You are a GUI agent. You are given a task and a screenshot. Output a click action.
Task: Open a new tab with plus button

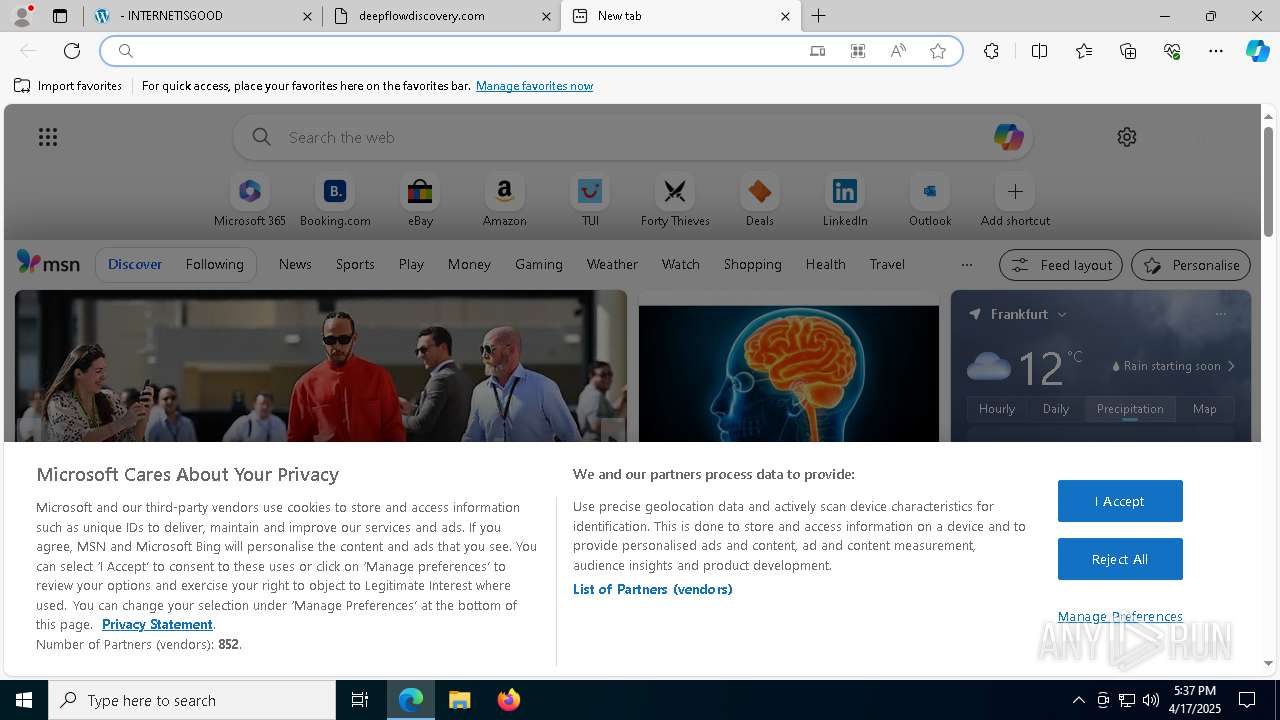tap(818, 16)
